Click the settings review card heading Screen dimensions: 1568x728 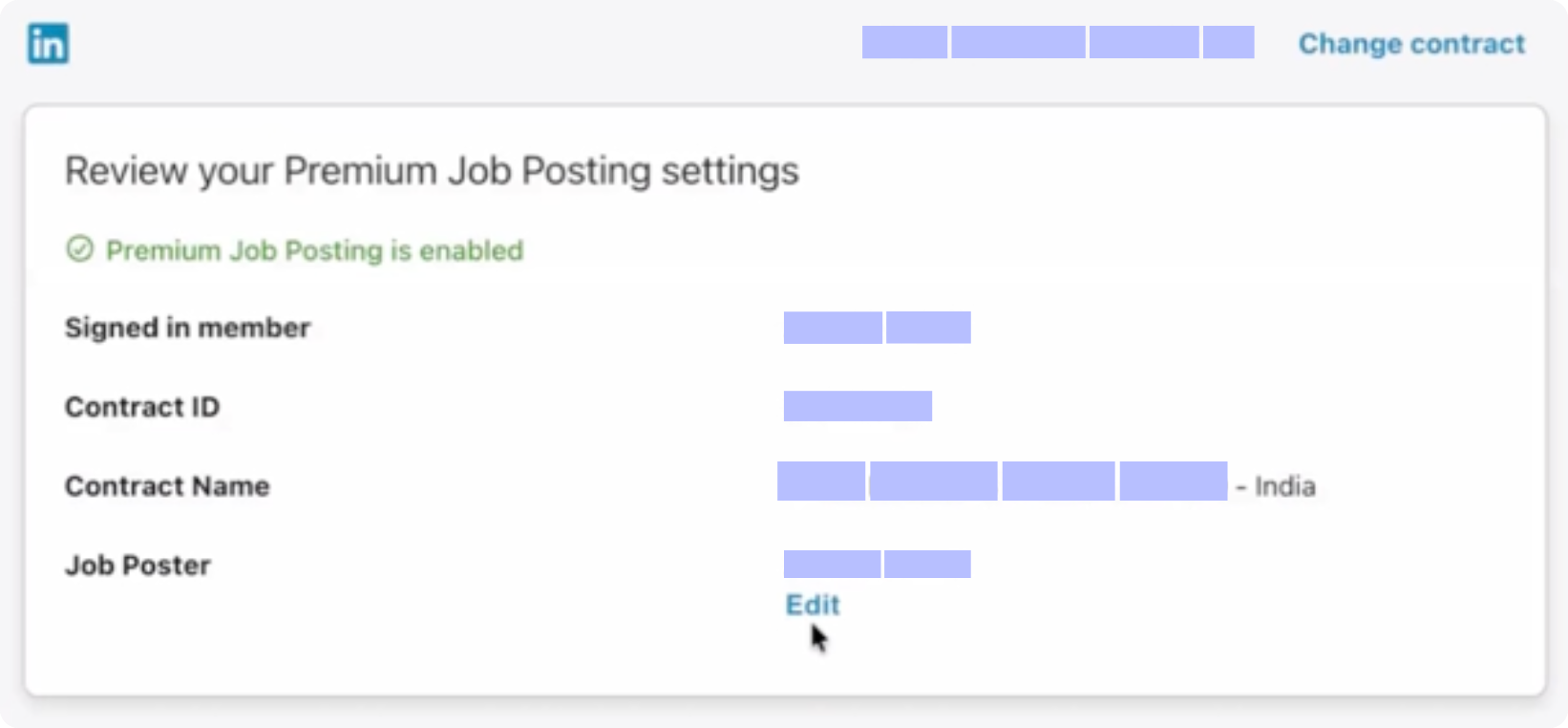coord(432,171)
